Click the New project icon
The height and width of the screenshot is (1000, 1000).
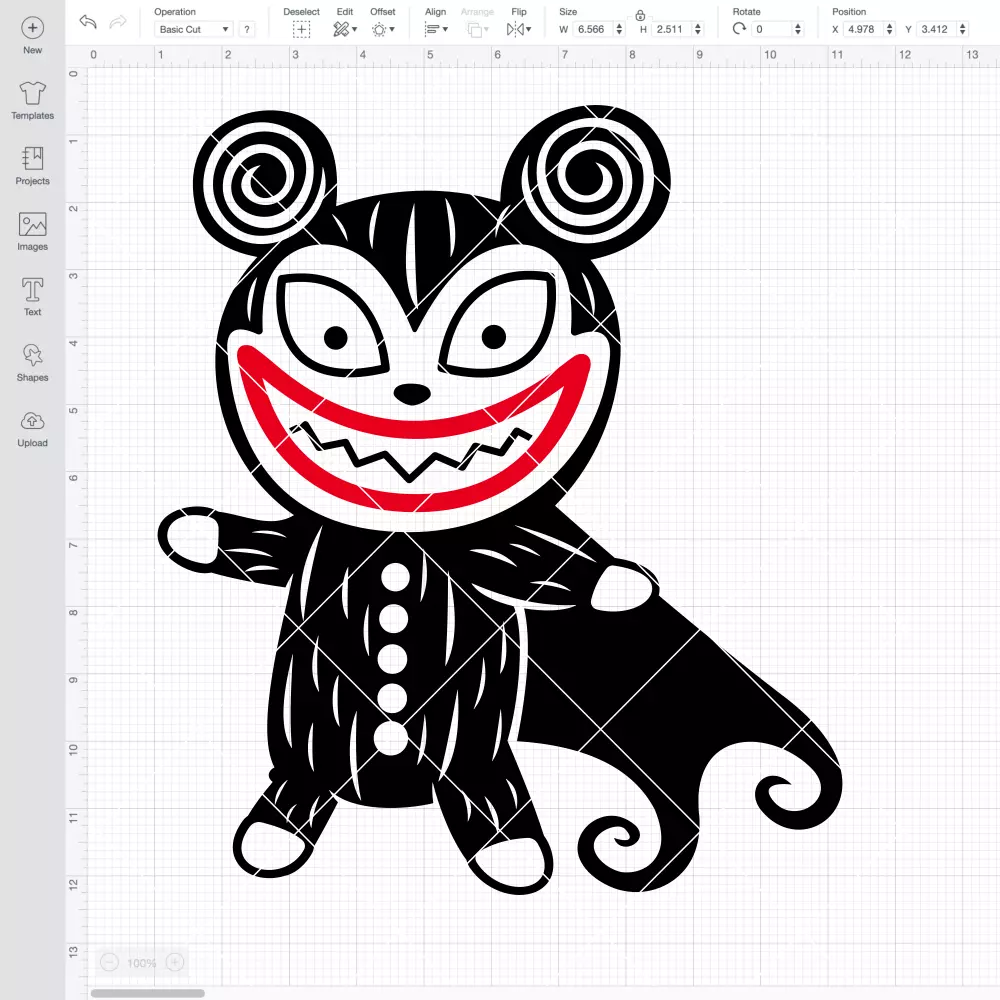coord(33,28)
